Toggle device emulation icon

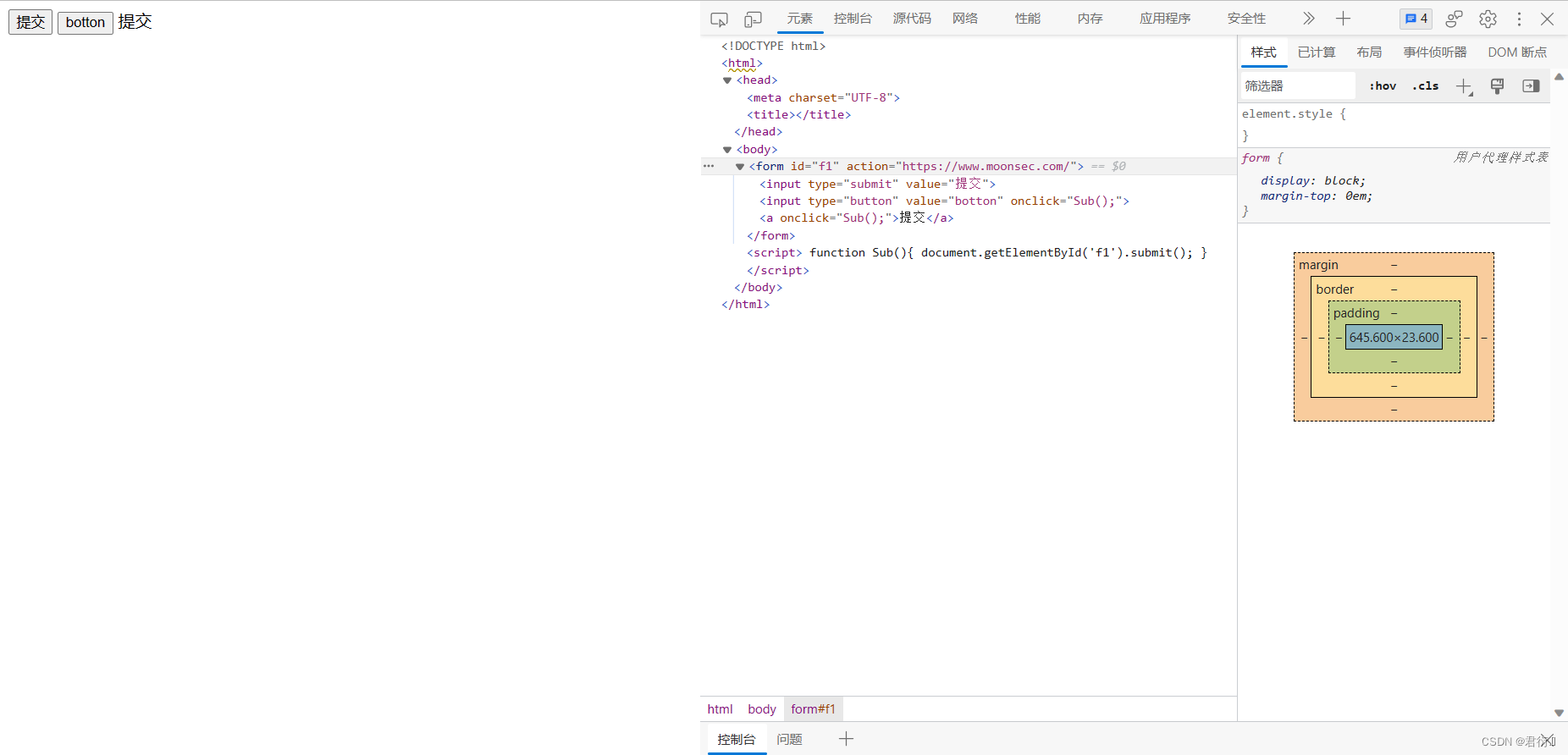753,19
